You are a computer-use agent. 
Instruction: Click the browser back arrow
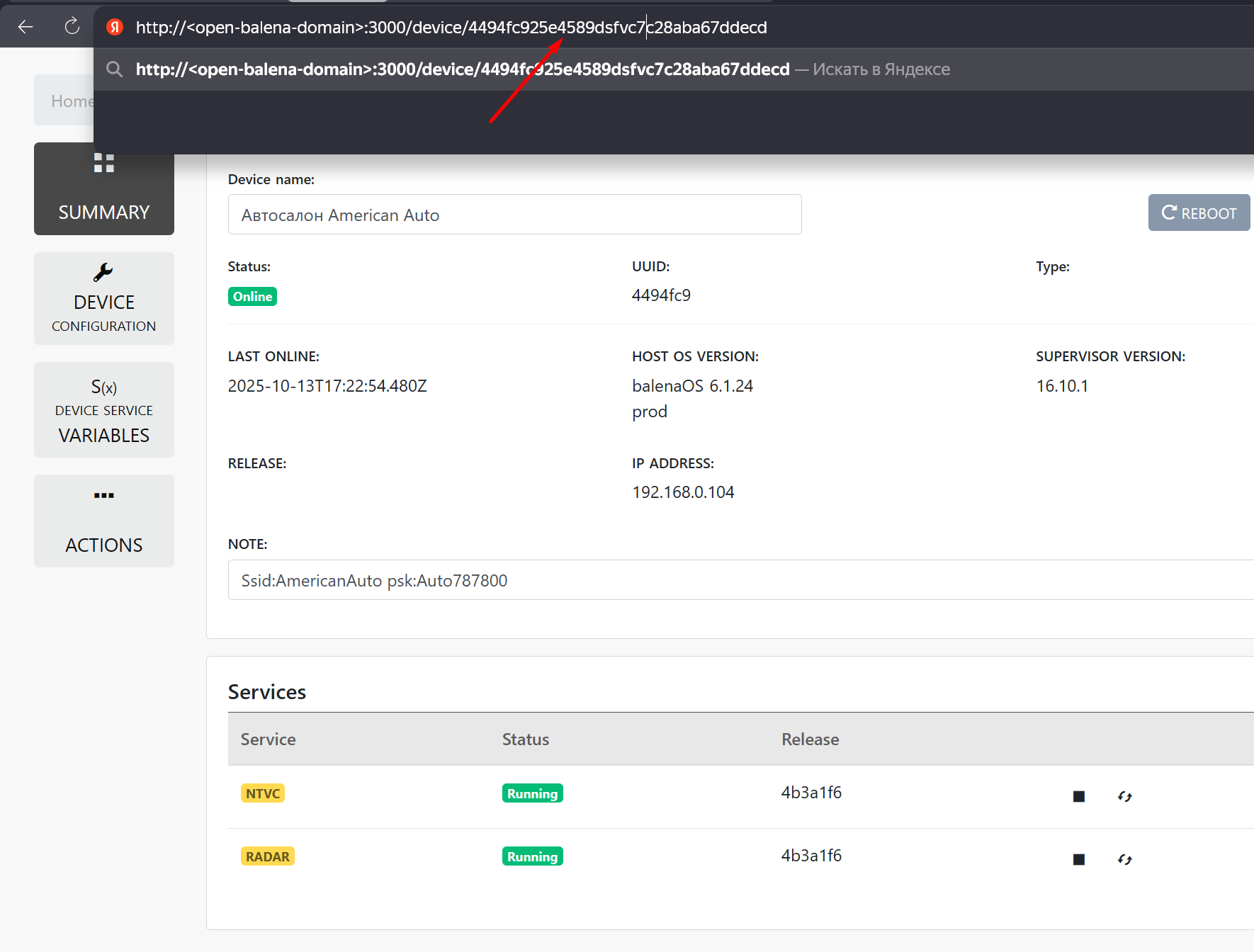point(26,27)
